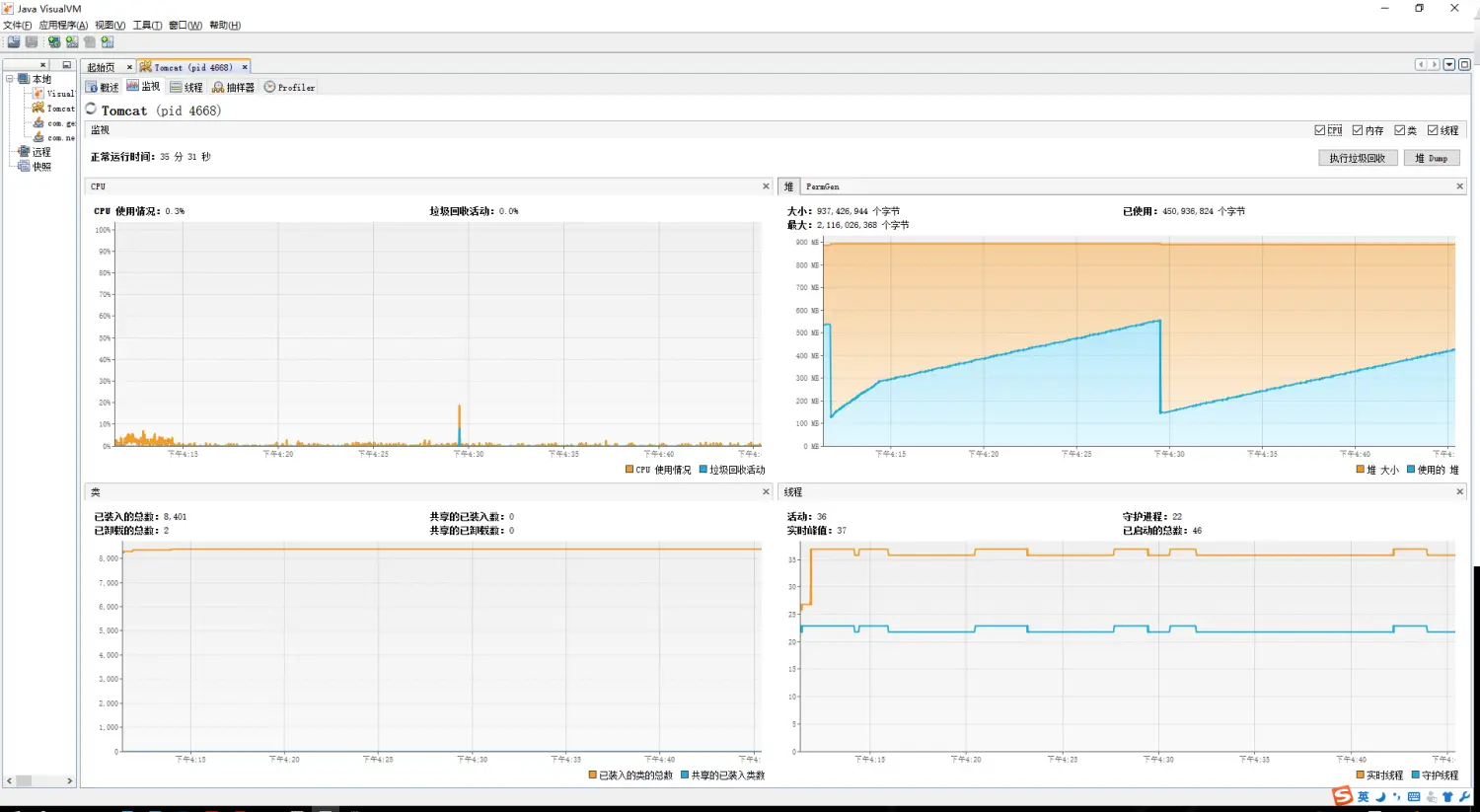Screen dimensions: 1480x812
Task: Click the Sogou moon night-mode icon
Action: 1380,797
